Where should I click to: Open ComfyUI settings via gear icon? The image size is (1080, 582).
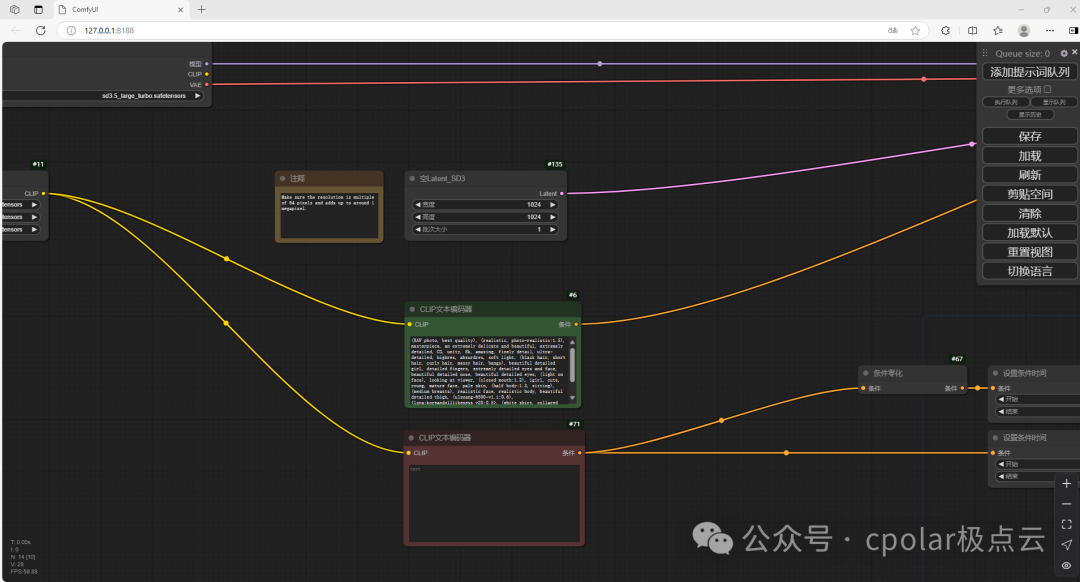tap(1063, 53)
